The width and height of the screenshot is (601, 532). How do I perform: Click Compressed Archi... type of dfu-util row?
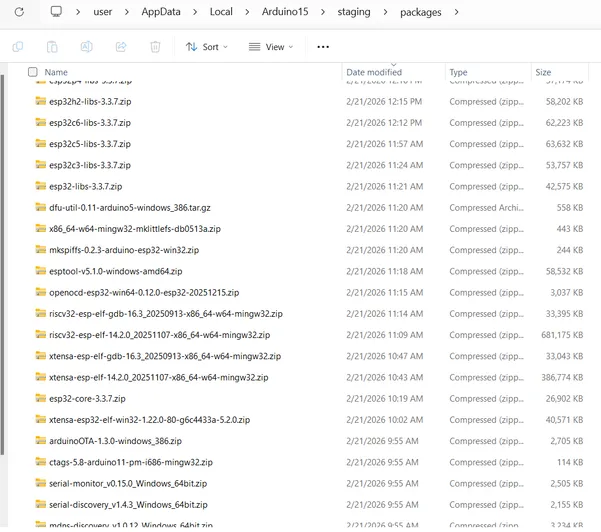pyautogui.click(x=486, y=207)
